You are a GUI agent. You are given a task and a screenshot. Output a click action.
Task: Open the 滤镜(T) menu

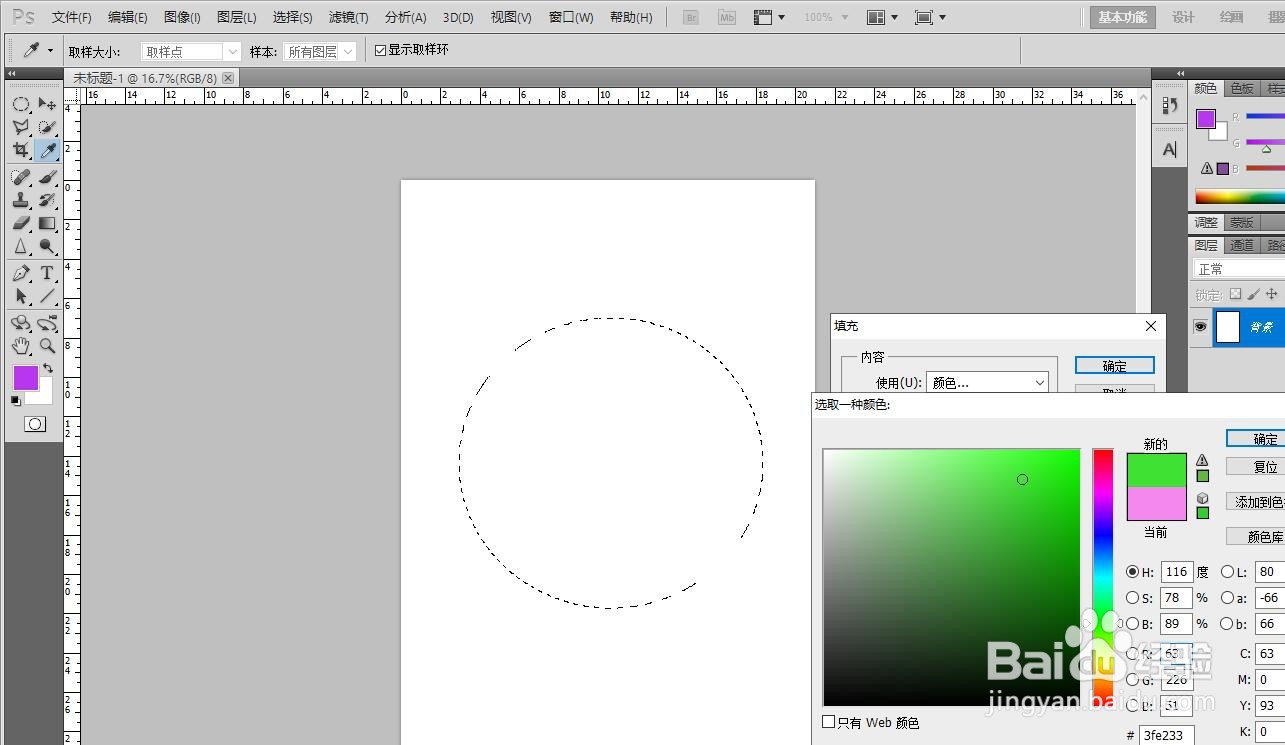(348, 17)
